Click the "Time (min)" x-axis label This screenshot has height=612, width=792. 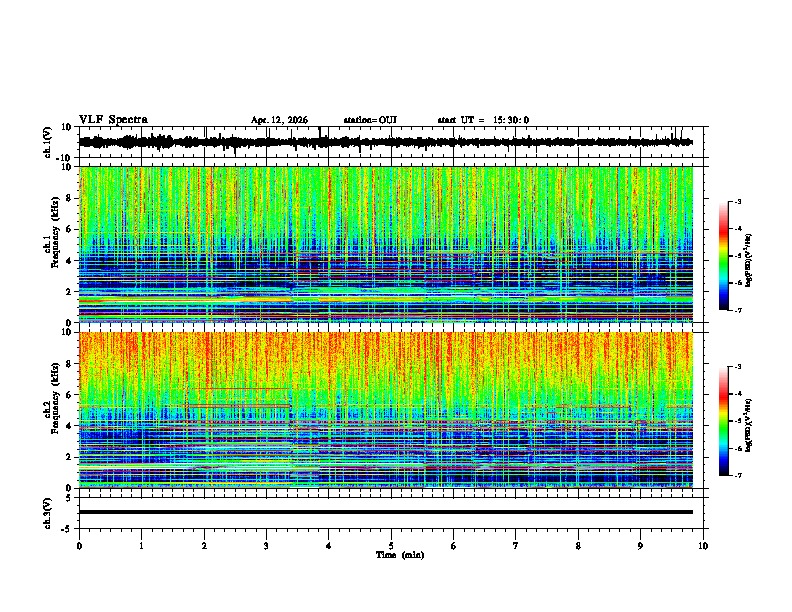[x=400, y=555]
